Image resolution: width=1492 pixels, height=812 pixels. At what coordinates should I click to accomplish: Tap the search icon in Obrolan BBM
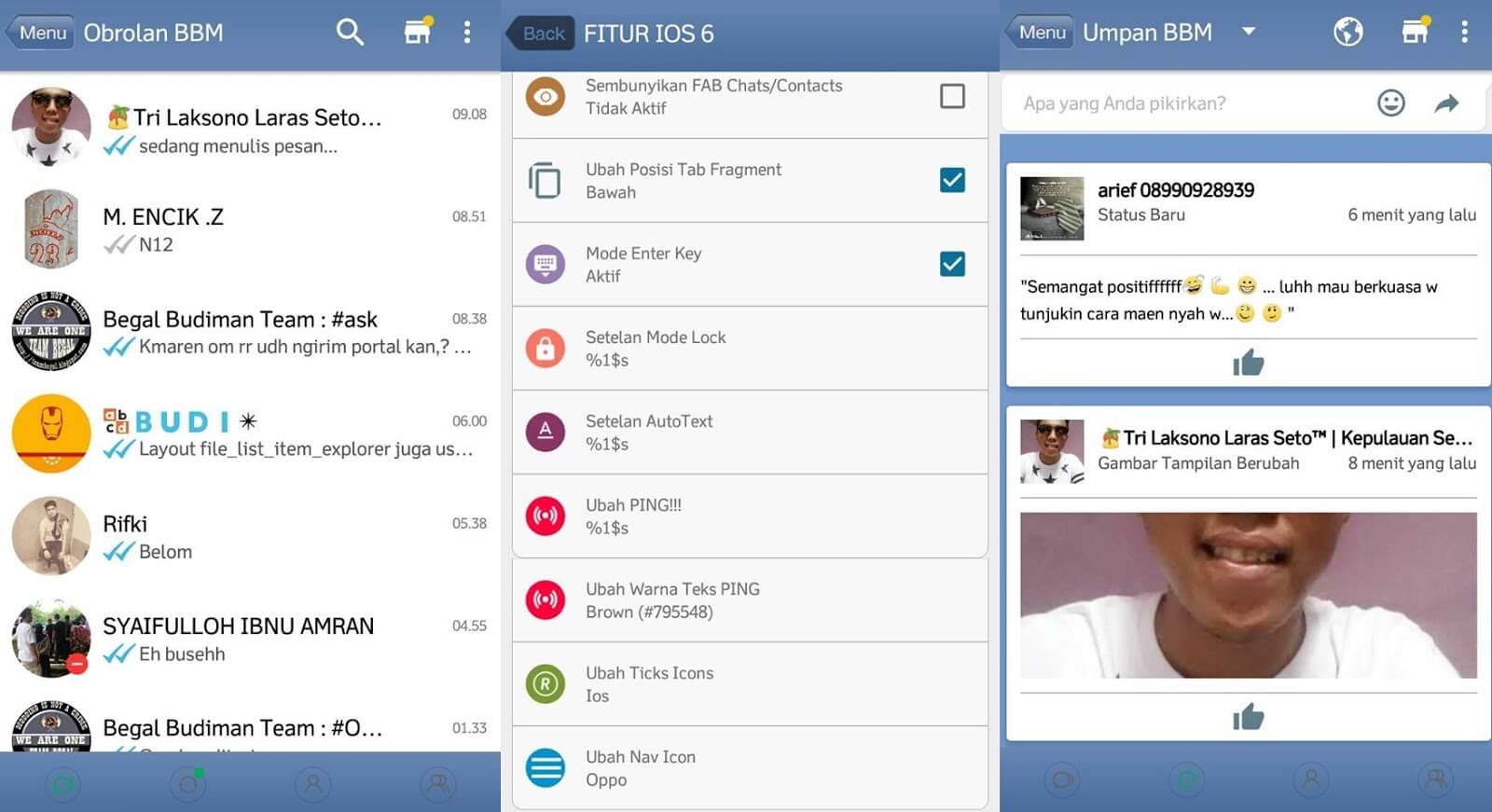(x=350, y=33)
